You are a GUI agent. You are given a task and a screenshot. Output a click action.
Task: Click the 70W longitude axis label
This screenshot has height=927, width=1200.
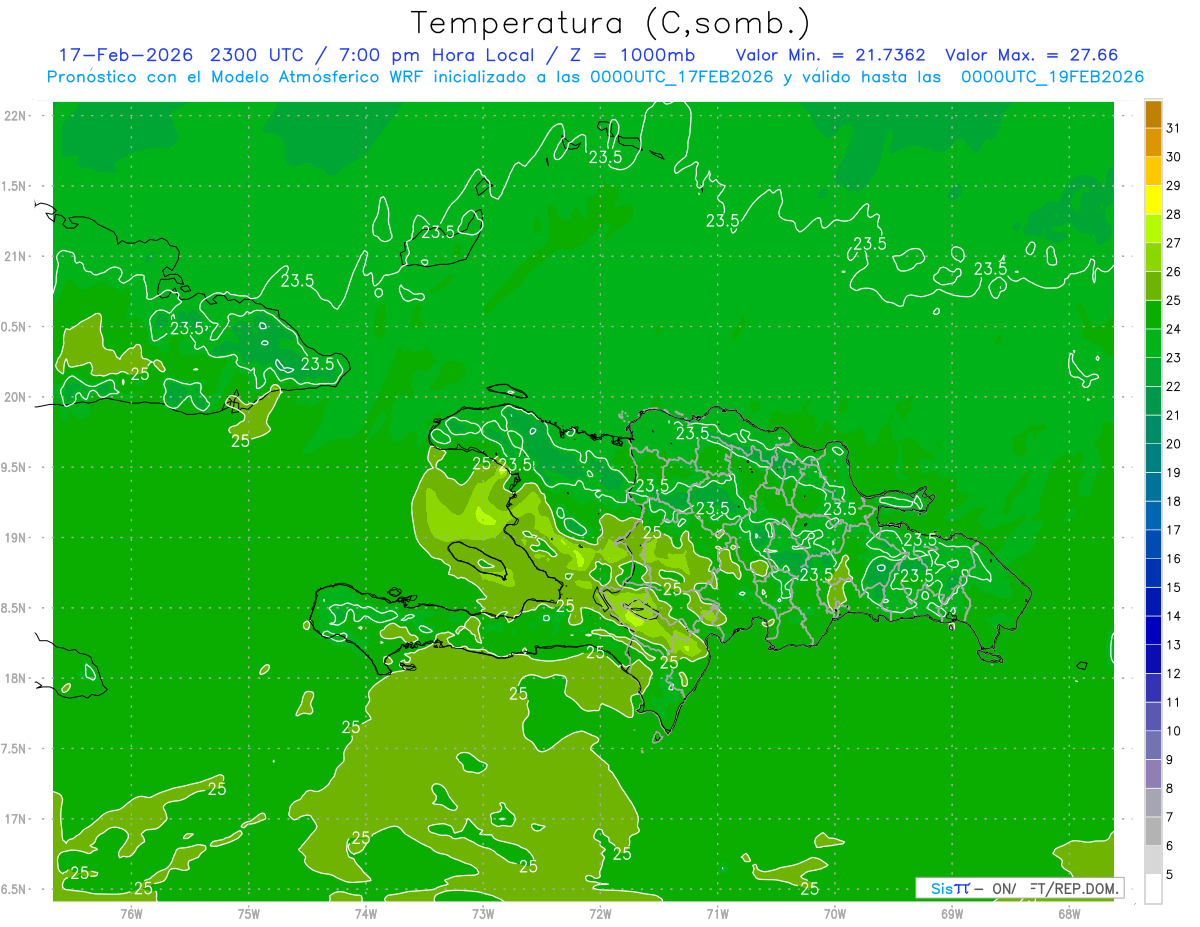(835, 914)
